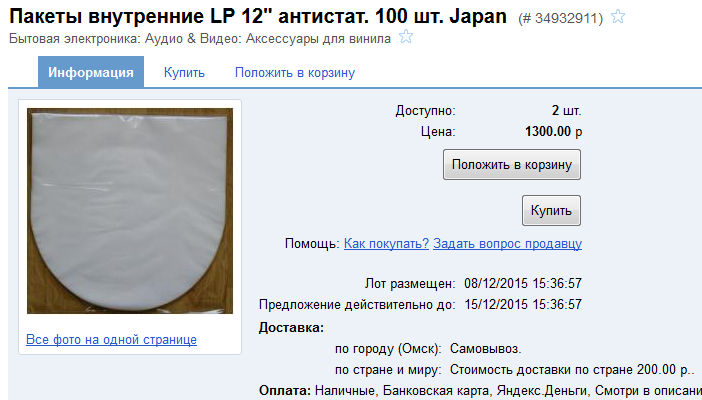Click the price value 1300.00 р
702x400 pixels.
coord(553,132)
